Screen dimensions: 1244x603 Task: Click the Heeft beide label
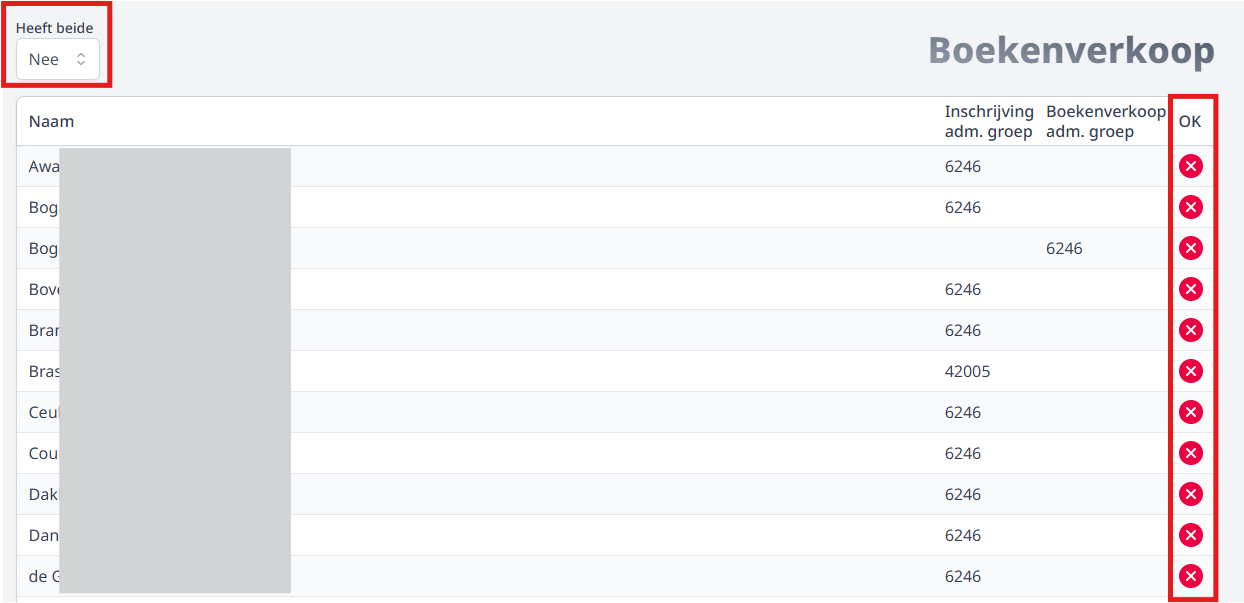point(55,28)
